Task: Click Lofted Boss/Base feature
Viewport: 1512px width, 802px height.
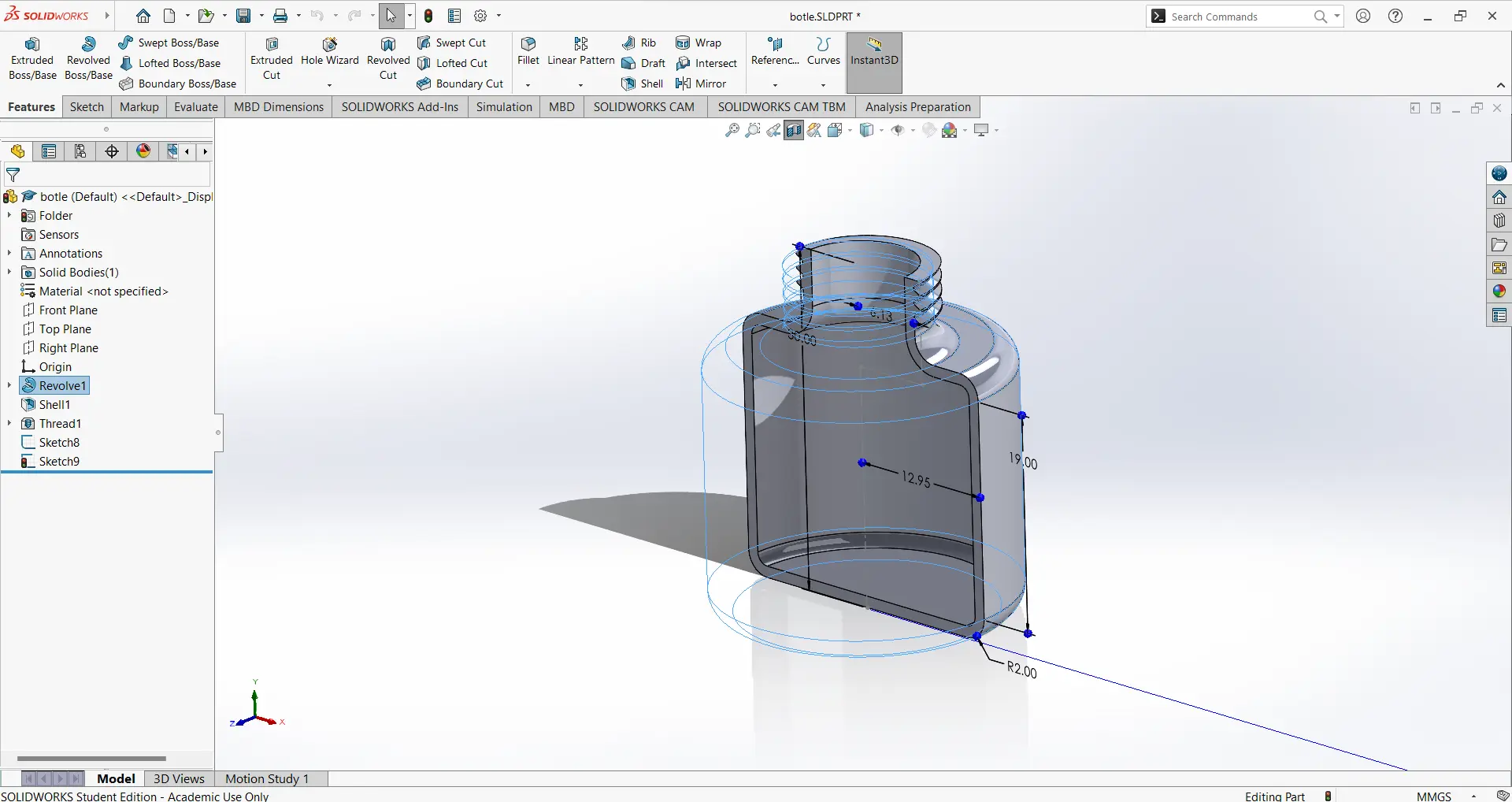Action: 169,63
